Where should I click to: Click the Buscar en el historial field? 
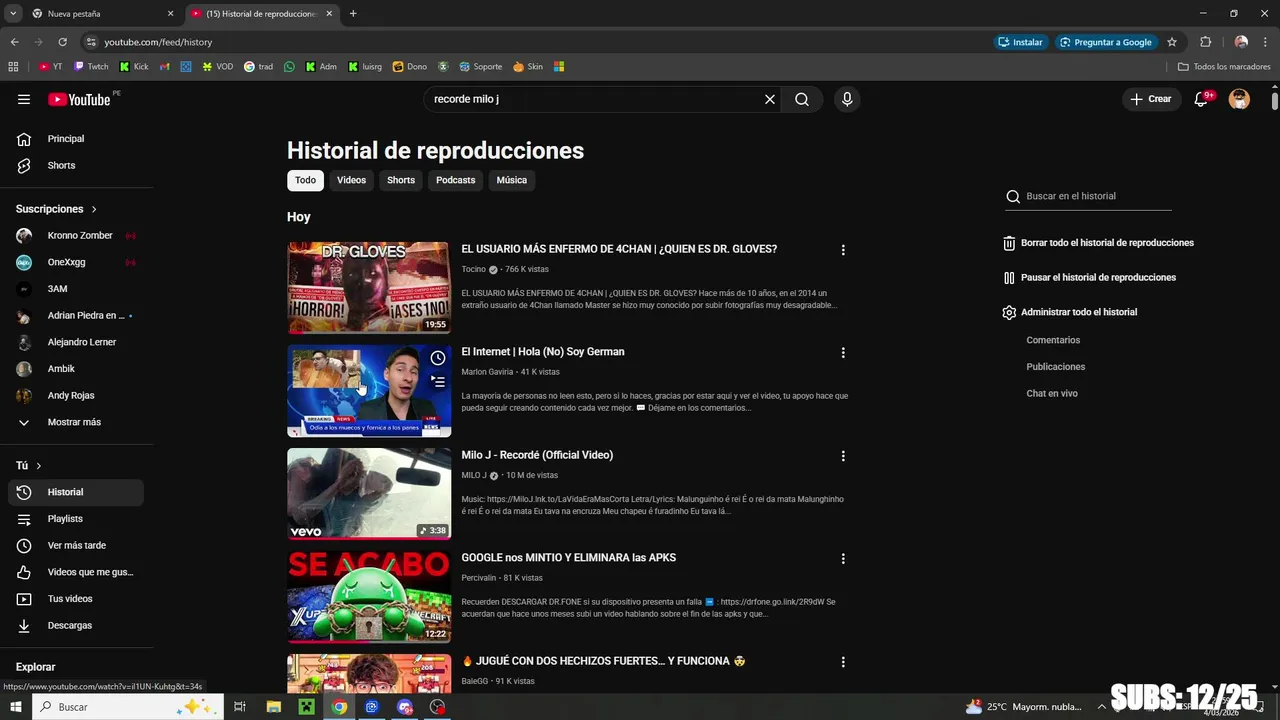pos(1088,196)
